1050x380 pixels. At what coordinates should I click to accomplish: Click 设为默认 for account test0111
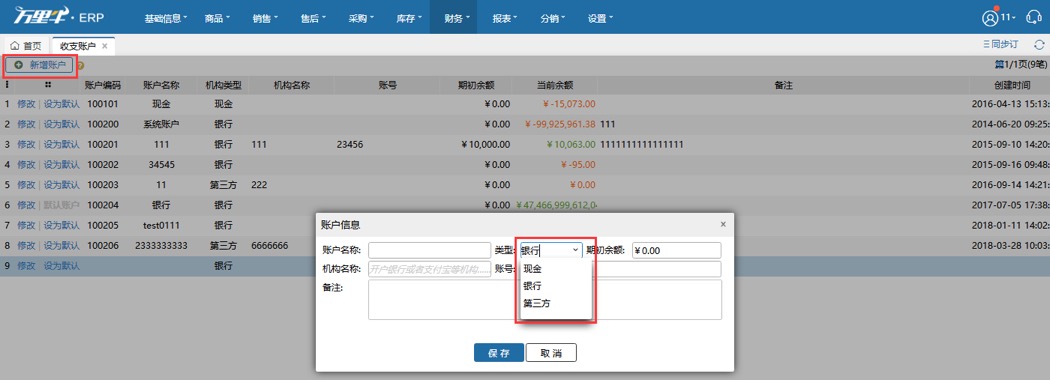coord(62,225)
